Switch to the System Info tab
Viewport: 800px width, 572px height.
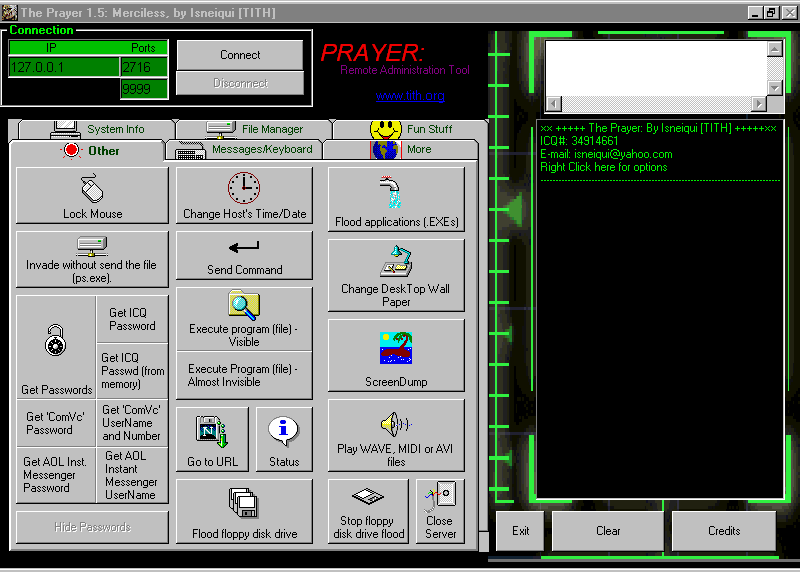92,129
